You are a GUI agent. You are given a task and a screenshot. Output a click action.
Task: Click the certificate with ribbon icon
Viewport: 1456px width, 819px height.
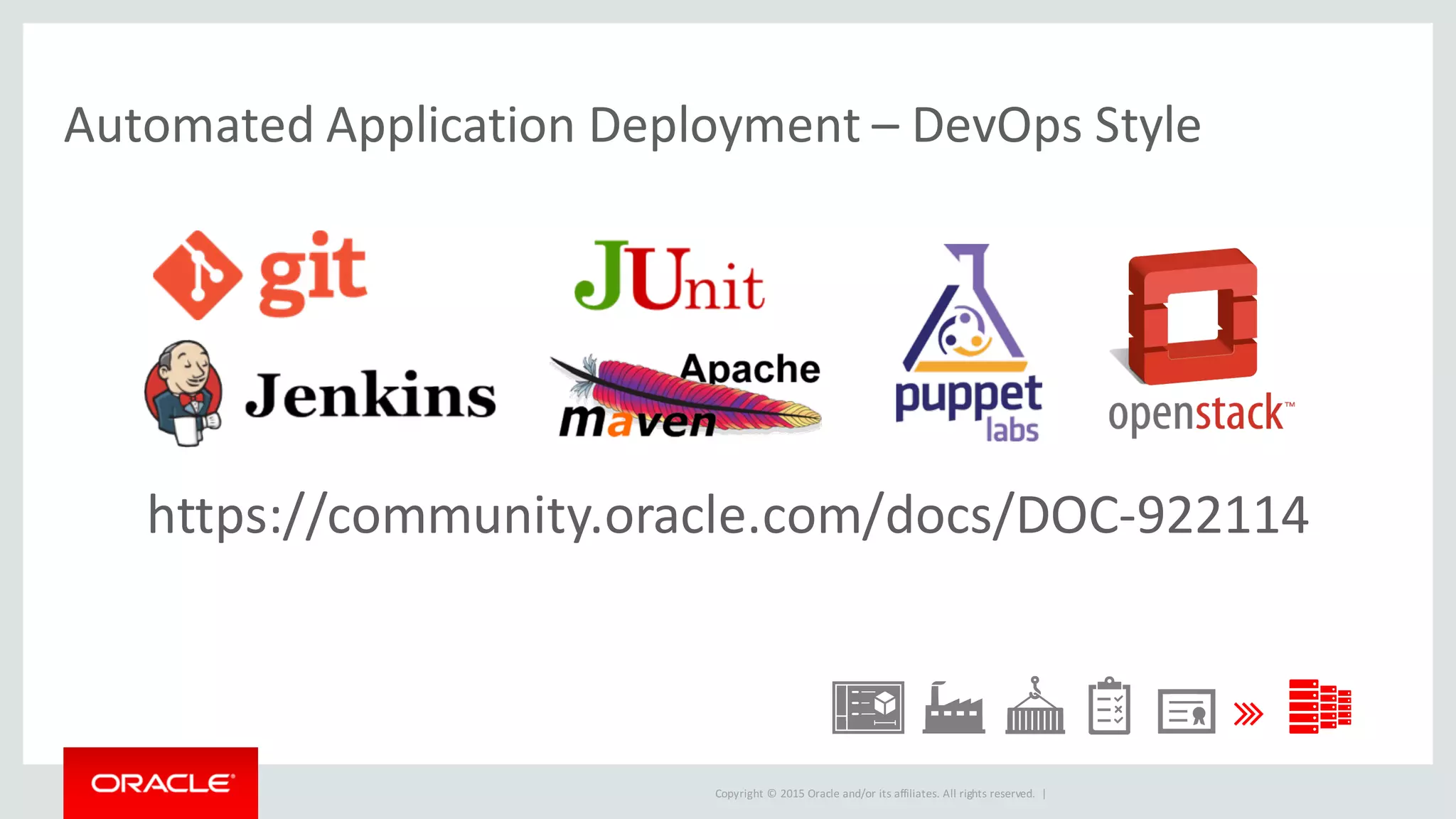coord(1186,711)
